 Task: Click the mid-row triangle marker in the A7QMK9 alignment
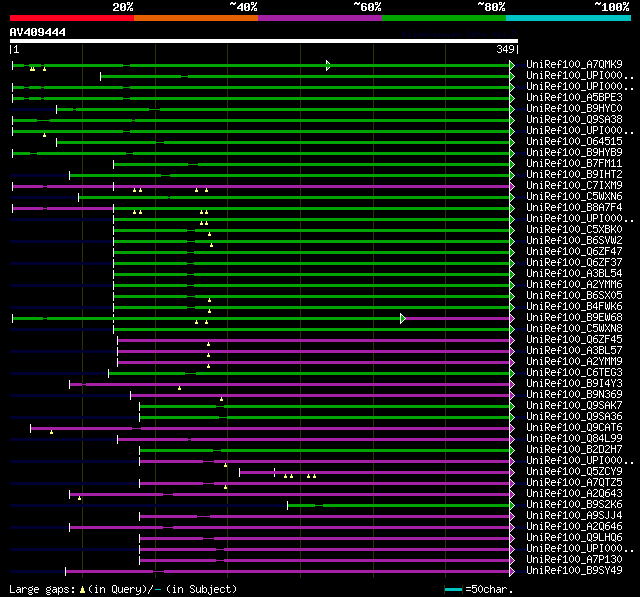[x=328, y=65]
